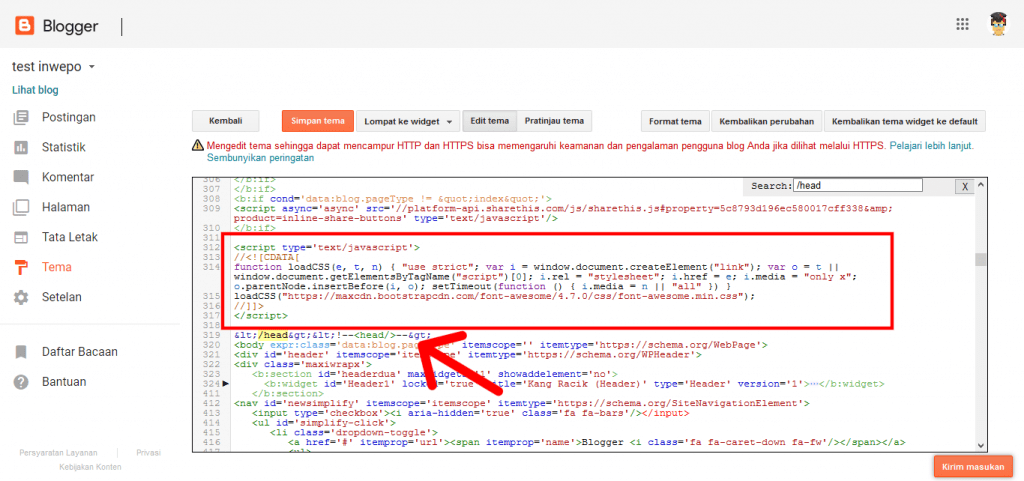
Task: Click the Bantuan question mark icon
Action: click(22, 382)
